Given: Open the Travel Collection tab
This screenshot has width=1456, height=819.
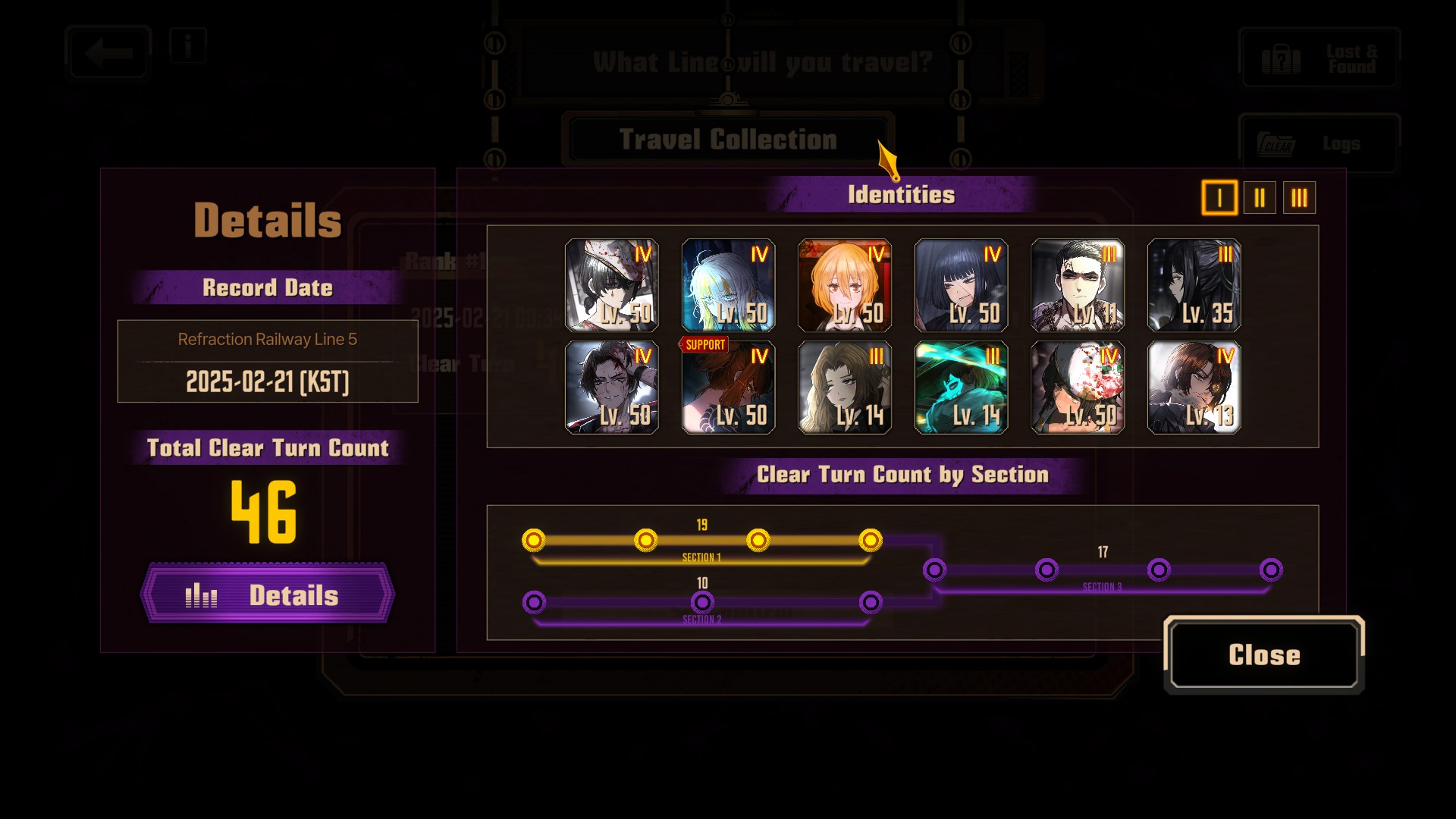Looking at the screenshot, I should (728, 140).
